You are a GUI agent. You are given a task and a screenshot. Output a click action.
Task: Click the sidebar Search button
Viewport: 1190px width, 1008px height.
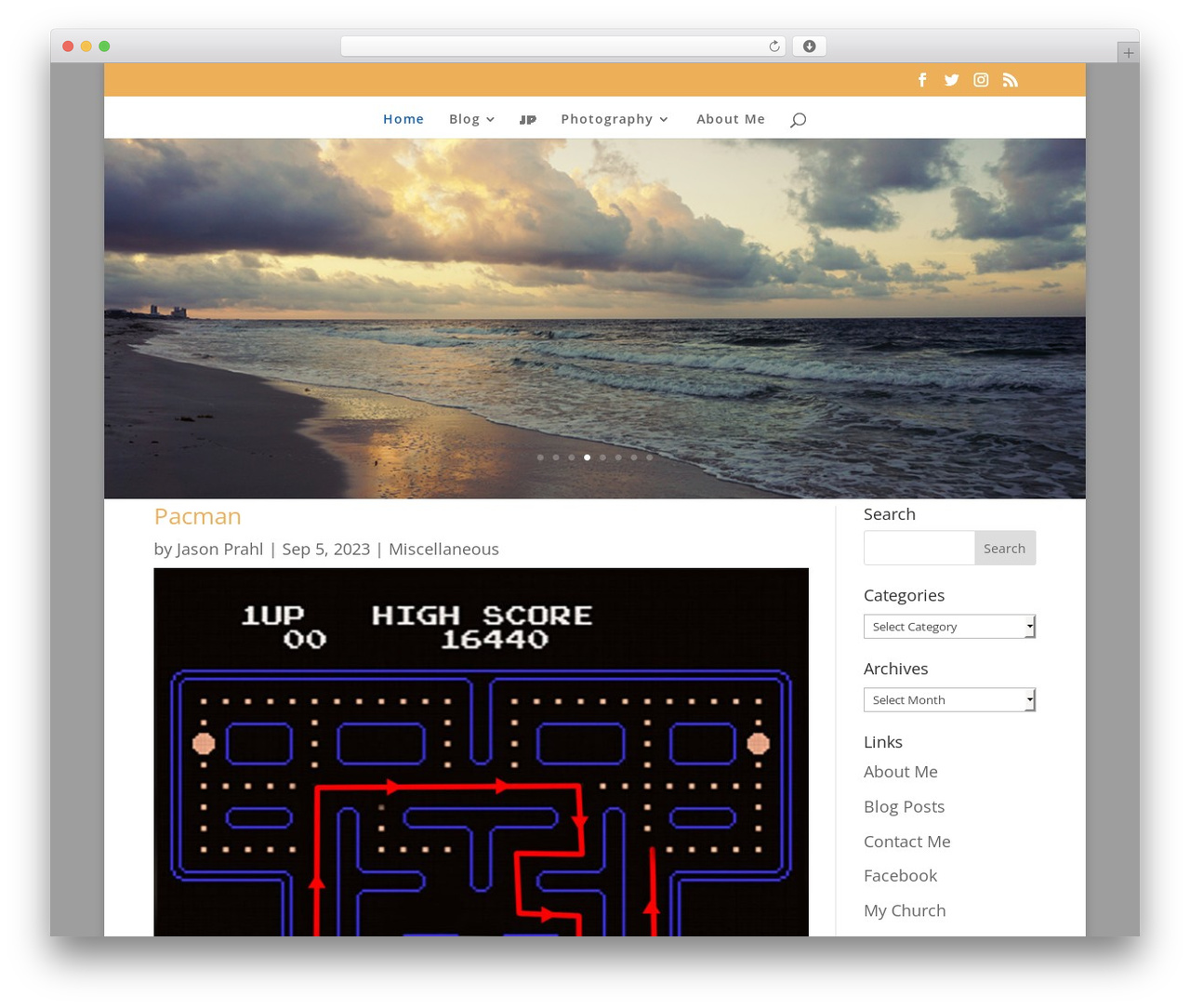pyautogui.click(x=1004, y=549)
